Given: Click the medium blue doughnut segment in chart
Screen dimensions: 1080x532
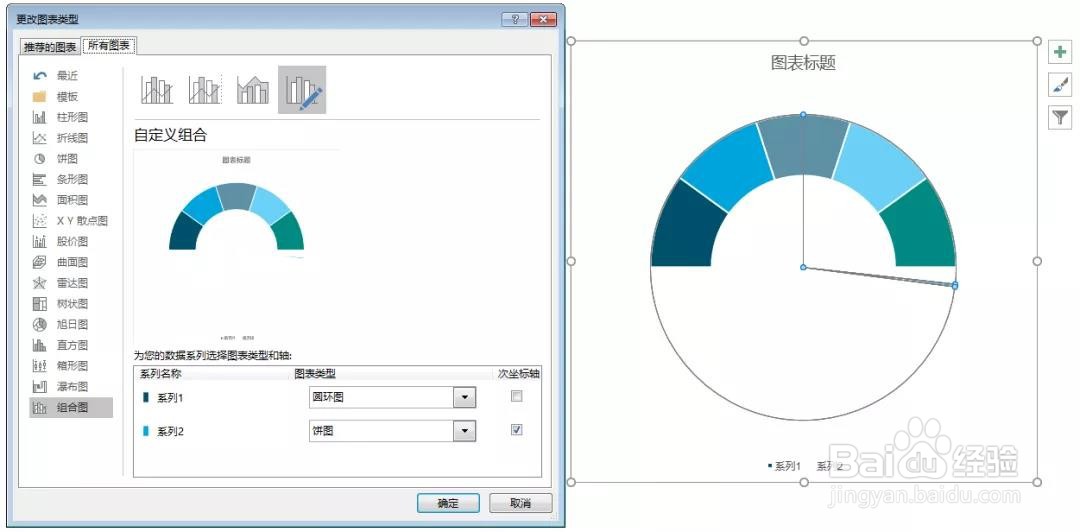Looking at the screenshot, I should [x=729, y=165].
